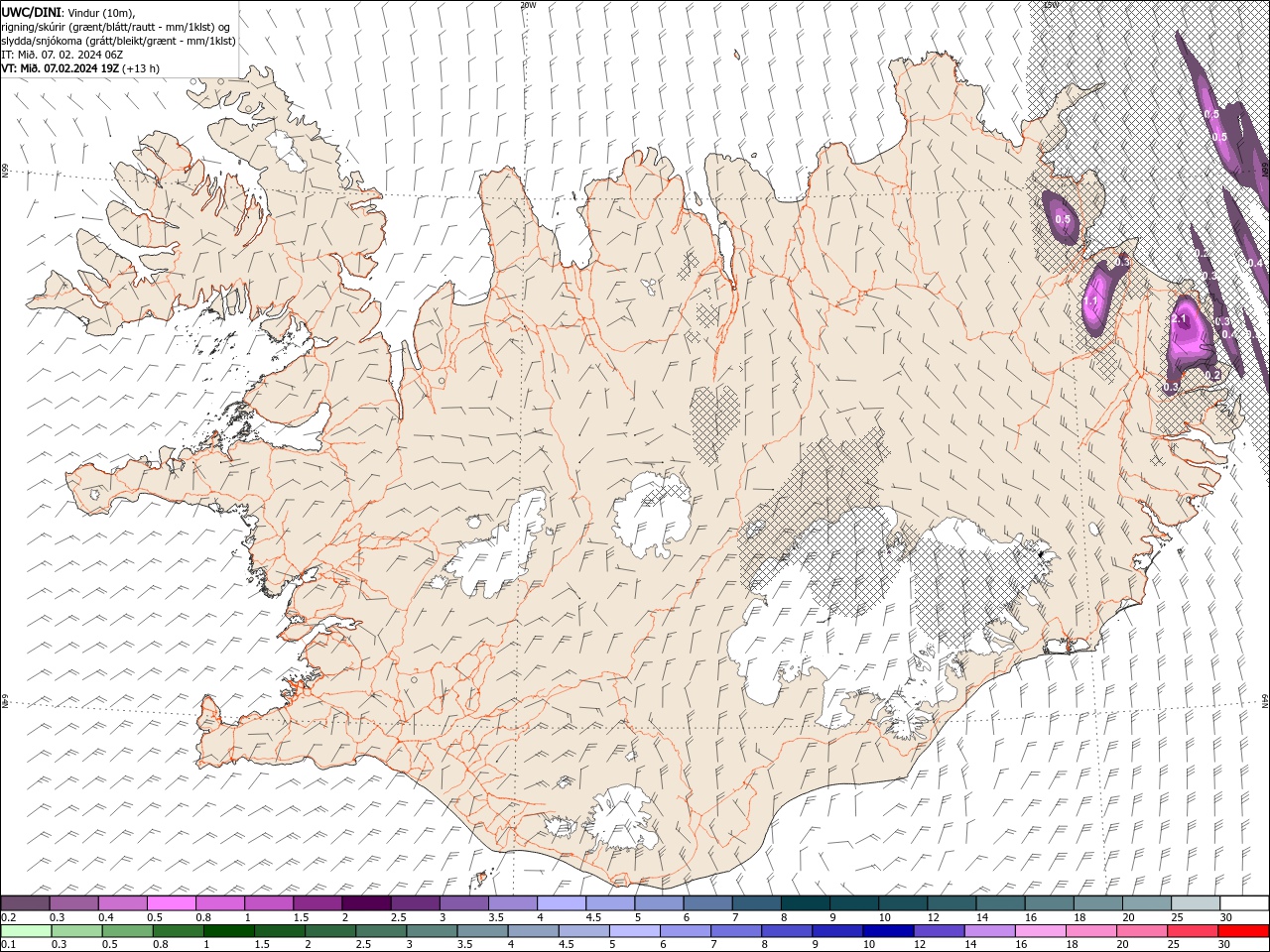This screenshot has width=1270, height=952.
Task: Pick the lower legend swatch between 25 and 30
Action: point(1194,931)
